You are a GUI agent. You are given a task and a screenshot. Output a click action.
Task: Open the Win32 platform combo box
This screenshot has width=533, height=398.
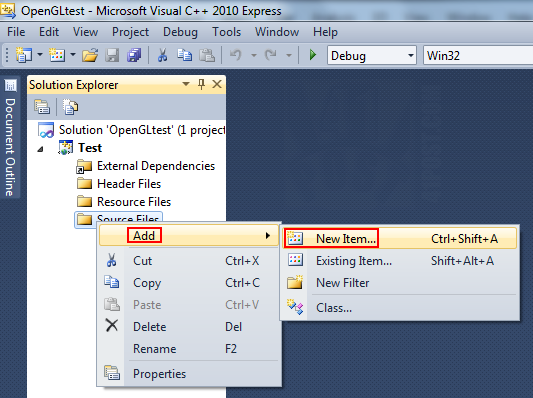click(478, 55)
